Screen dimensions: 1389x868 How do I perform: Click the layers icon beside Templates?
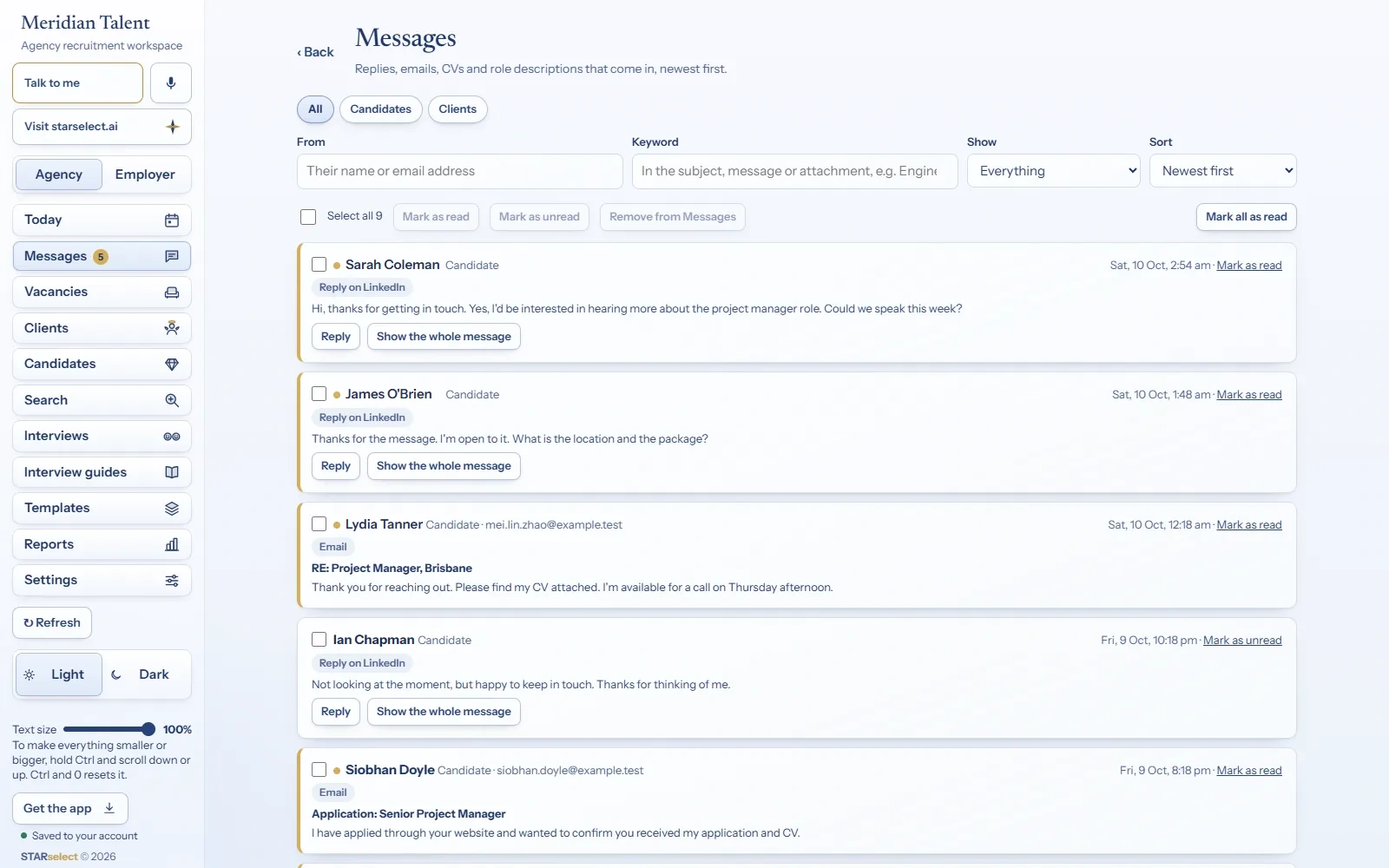[172, 509]
